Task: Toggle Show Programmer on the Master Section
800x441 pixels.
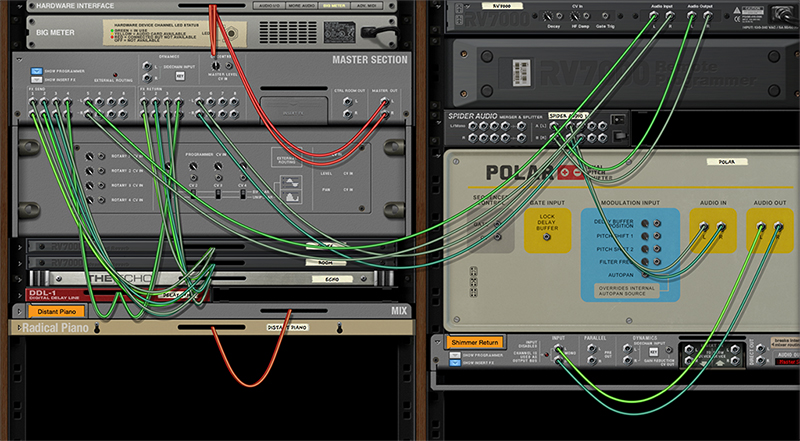Action: click(x=36, y=71)
